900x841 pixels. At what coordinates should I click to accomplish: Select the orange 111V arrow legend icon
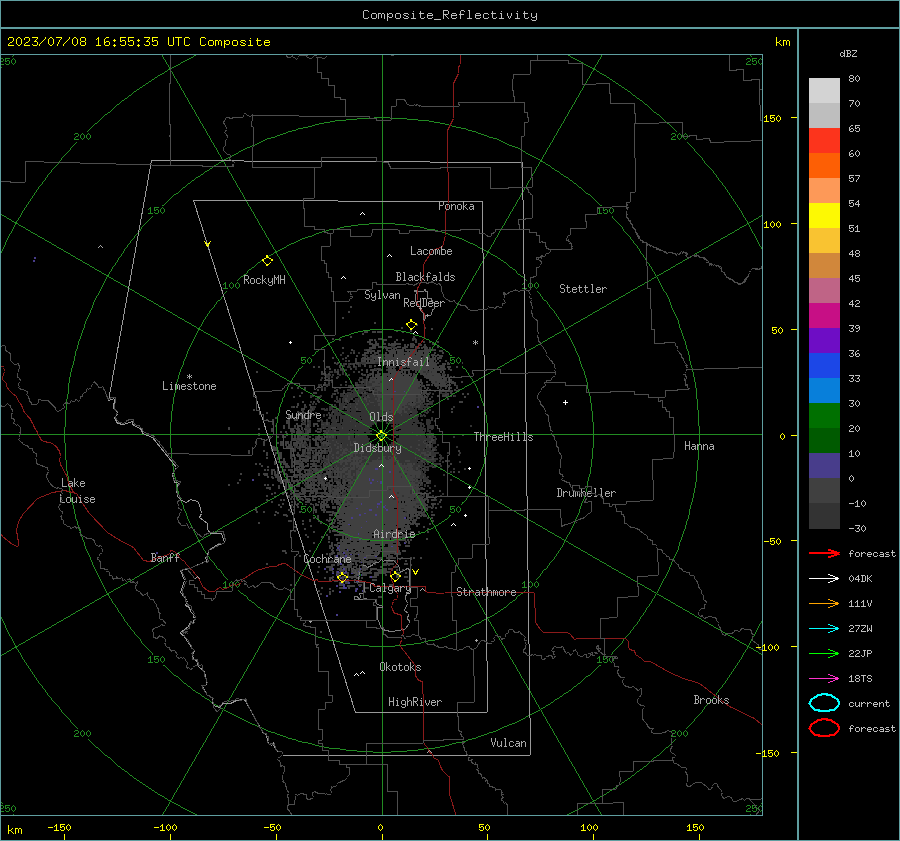(x=824, y=603)
